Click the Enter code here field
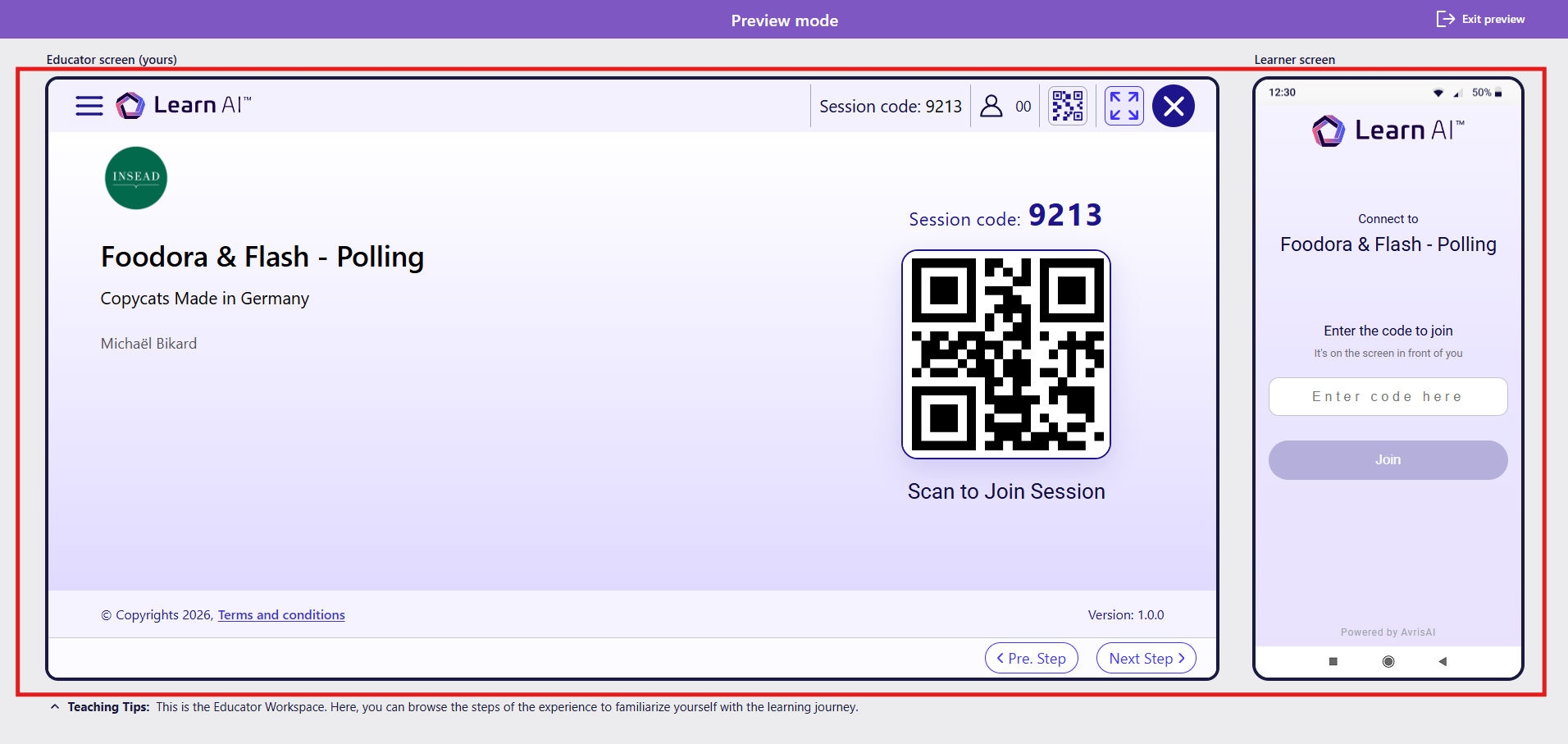Screen dimensions: 1568x744 (1388, 396)
